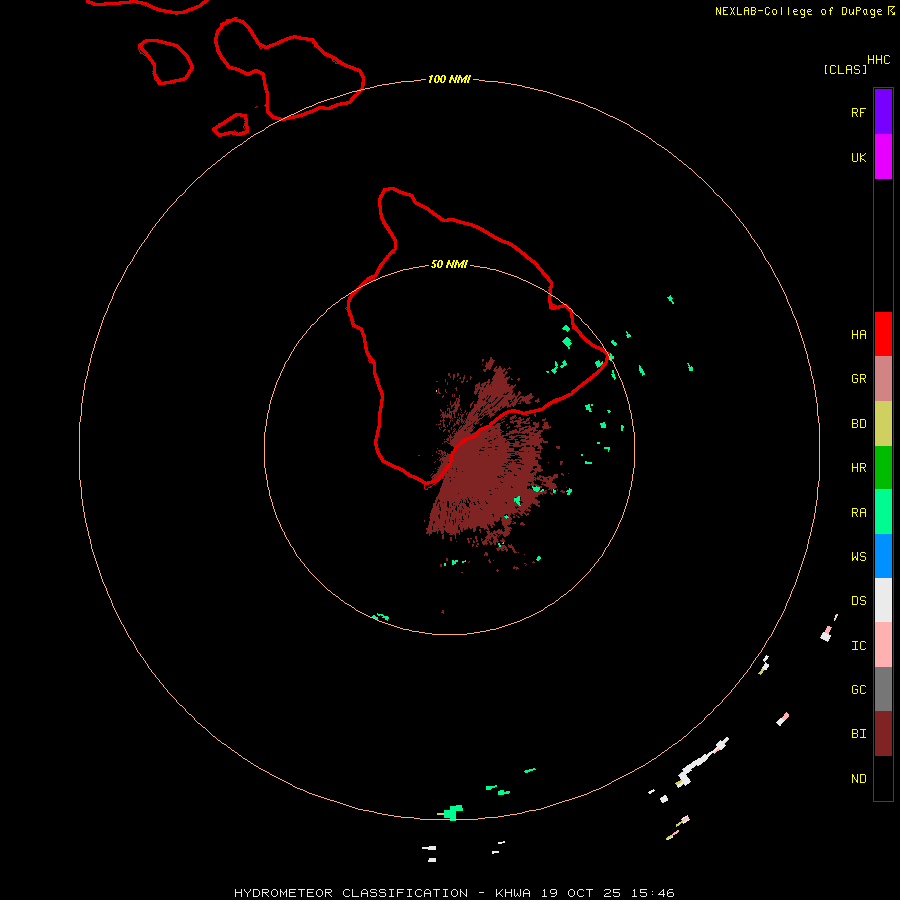Click the UK magenta legend swatch

(883, 156)
